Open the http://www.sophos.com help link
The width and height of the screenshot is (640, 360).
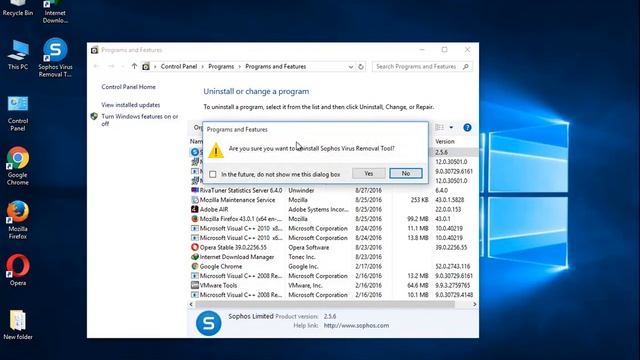tap(356, 325)
